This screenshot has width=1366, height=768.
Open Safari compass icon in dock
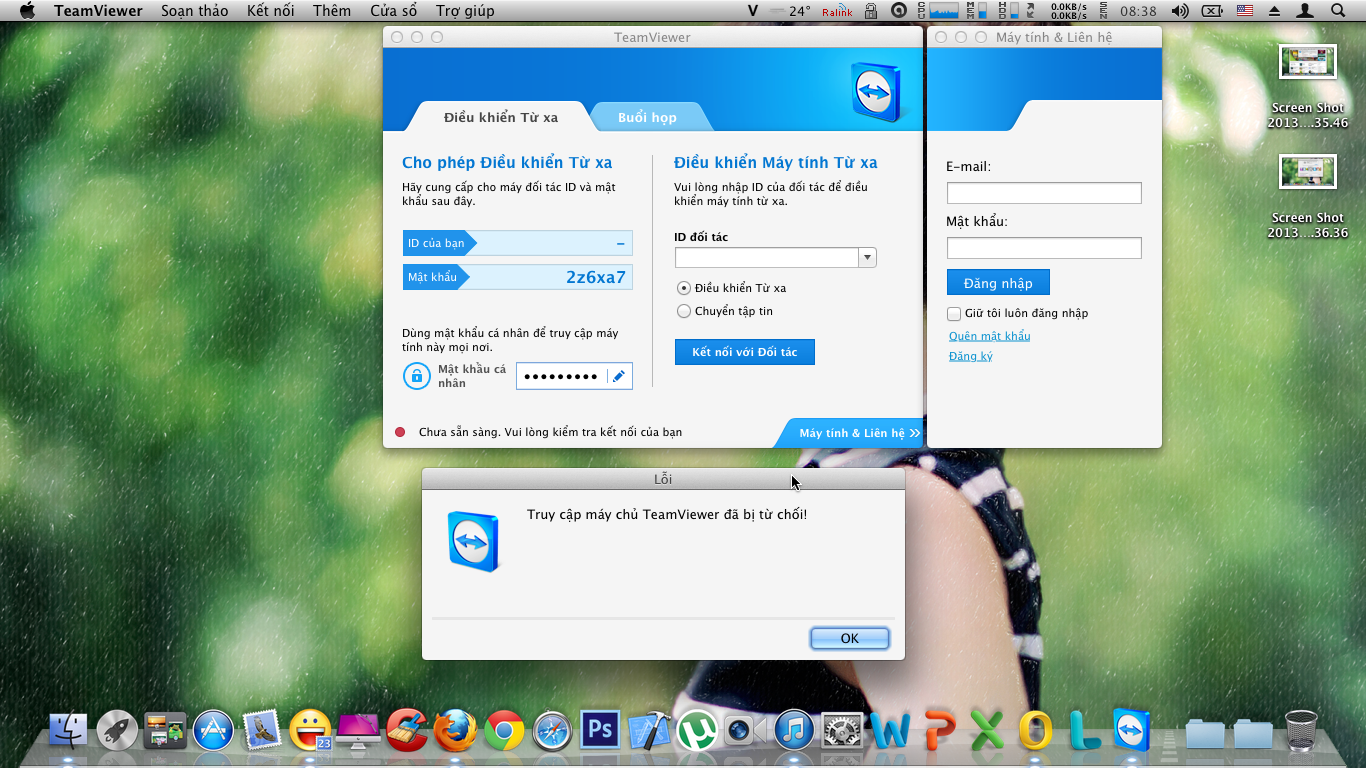click(553, 732)
